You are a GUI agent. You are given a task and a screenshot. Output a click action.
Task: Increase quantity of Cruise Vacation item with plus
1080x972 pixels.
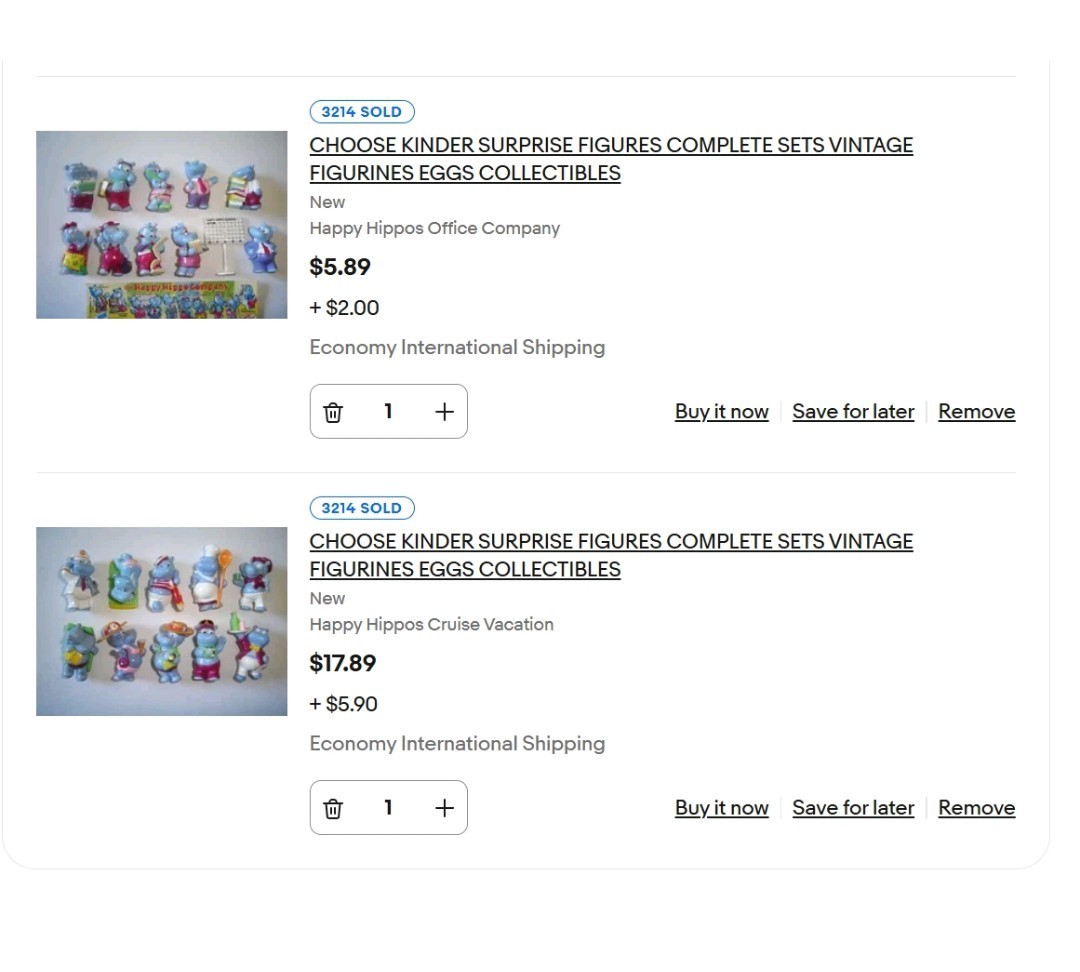[444, 808]
